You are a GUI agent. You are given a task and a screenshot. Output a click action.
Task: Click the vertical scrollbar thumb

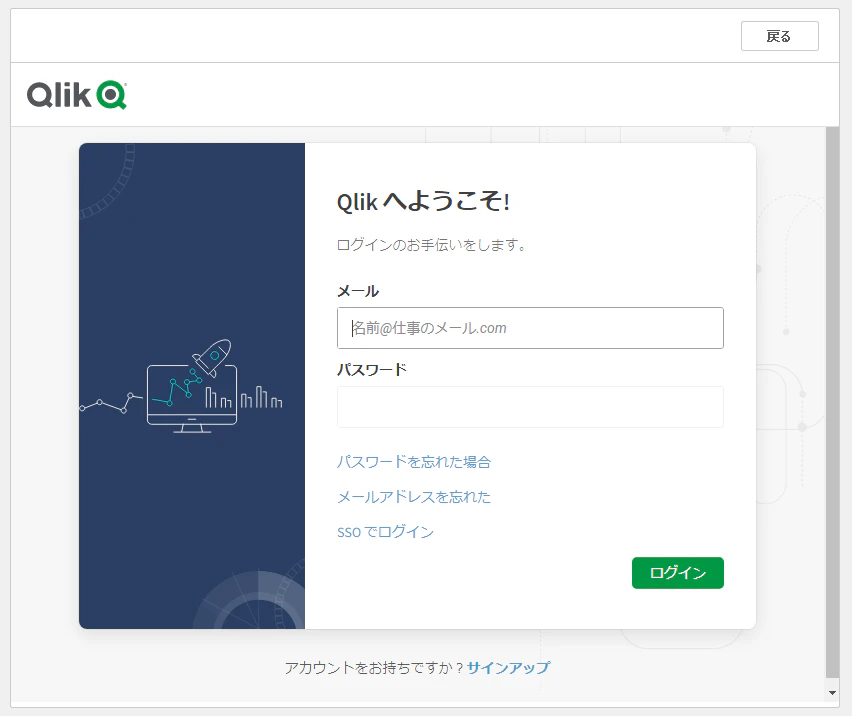tap(832, 402)
